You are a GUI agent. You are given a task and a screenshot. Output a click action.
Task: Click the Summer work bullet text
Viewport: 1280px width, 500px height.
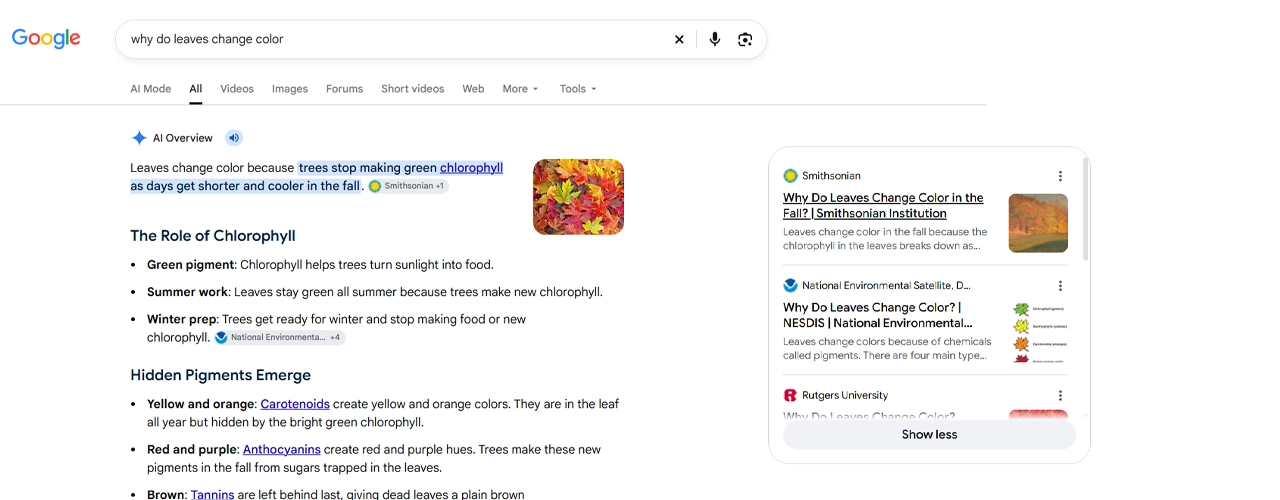point(375,292)
